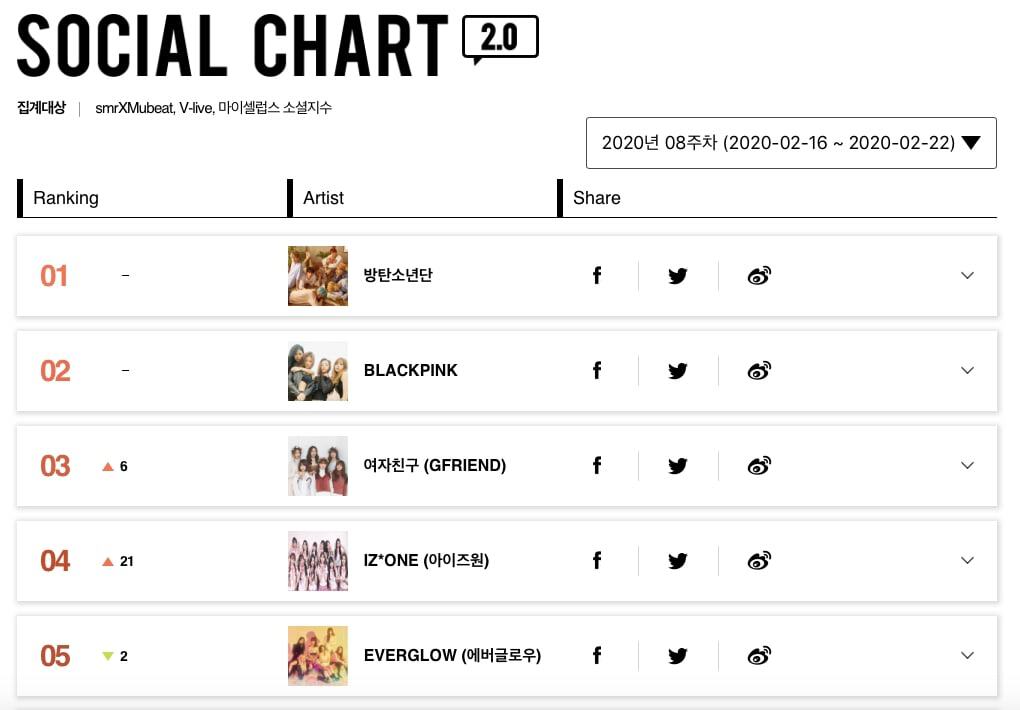Share IZ*ONE ranking on Weibo
Screen dimensions: 1020x710
coord(759,561)
